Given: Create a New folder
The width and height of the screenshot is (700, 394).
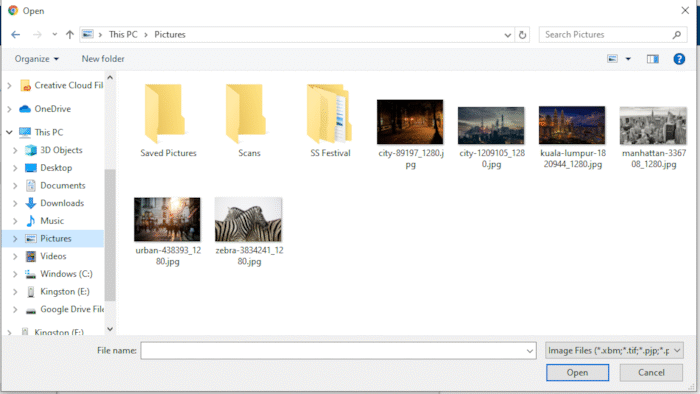Looking at the screenshot, I should (x=103, y=59).
